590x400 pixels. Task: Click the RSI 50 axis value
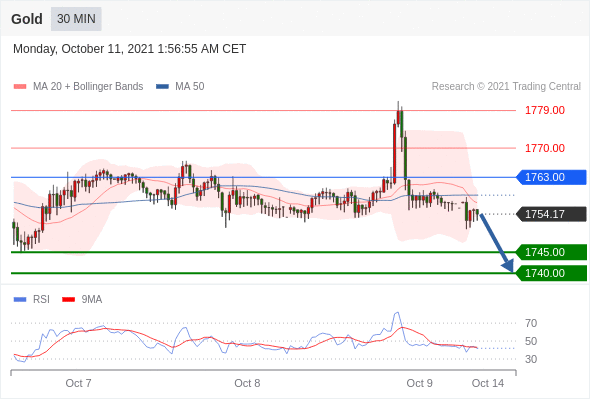click(531, 341)
